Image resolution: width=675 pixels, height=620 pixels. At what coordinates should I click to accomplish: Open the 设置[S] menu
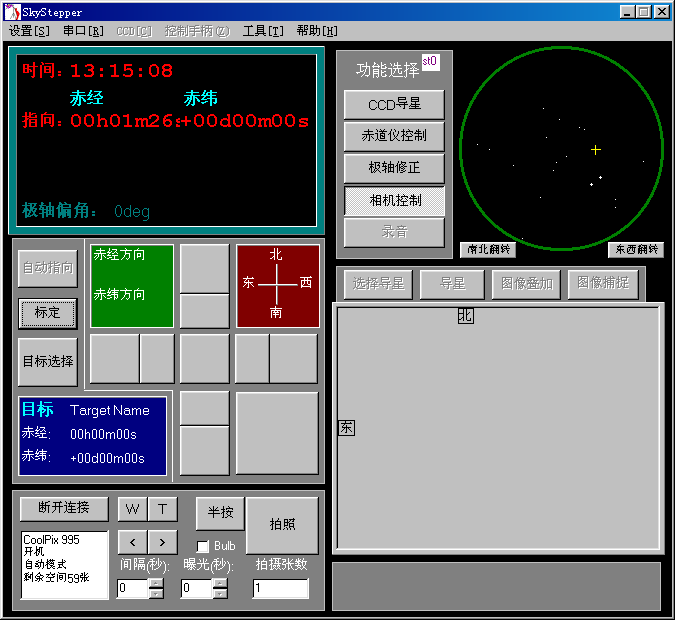[x=29, y=31]
